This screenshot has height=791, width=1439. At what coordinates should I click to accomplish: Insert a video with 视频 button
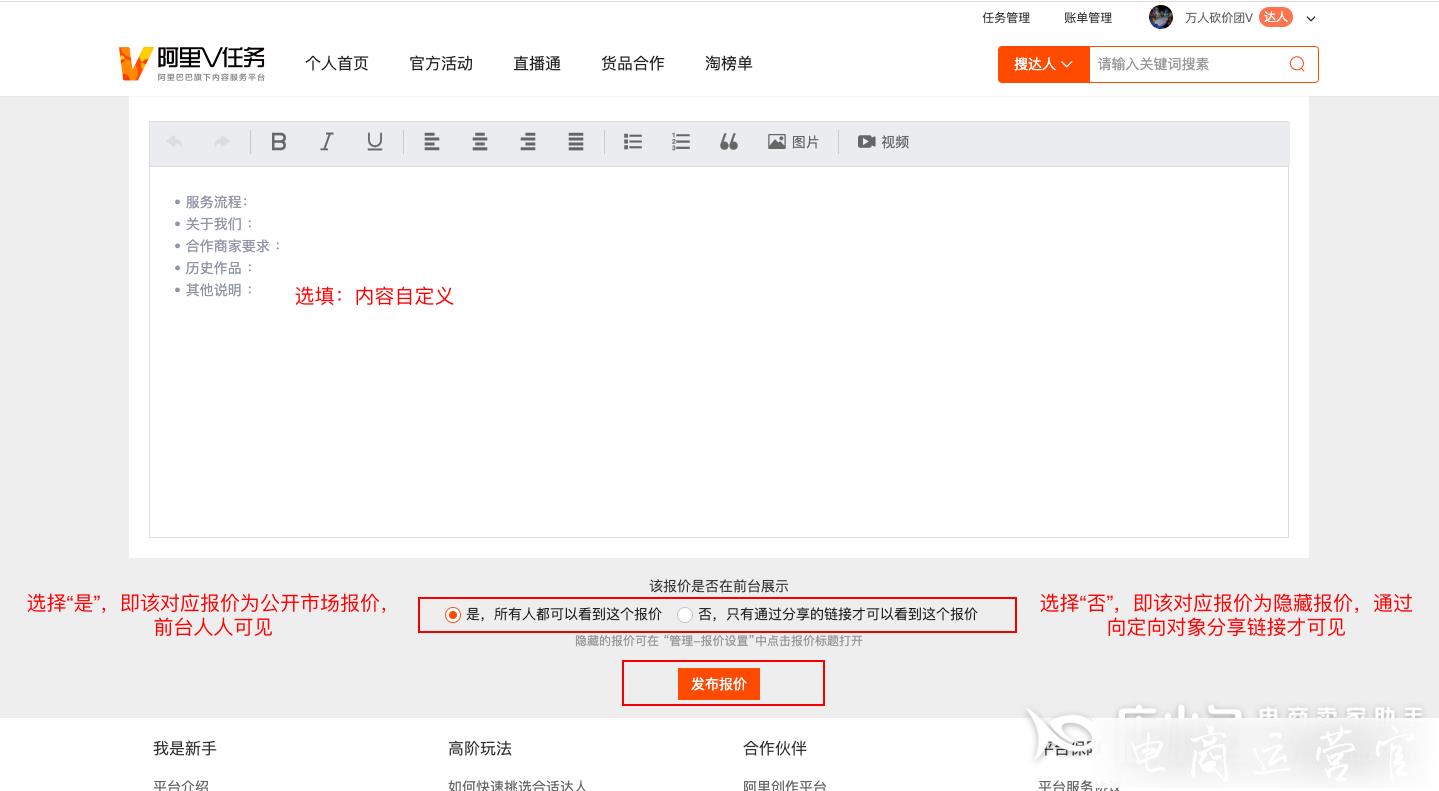883,142
